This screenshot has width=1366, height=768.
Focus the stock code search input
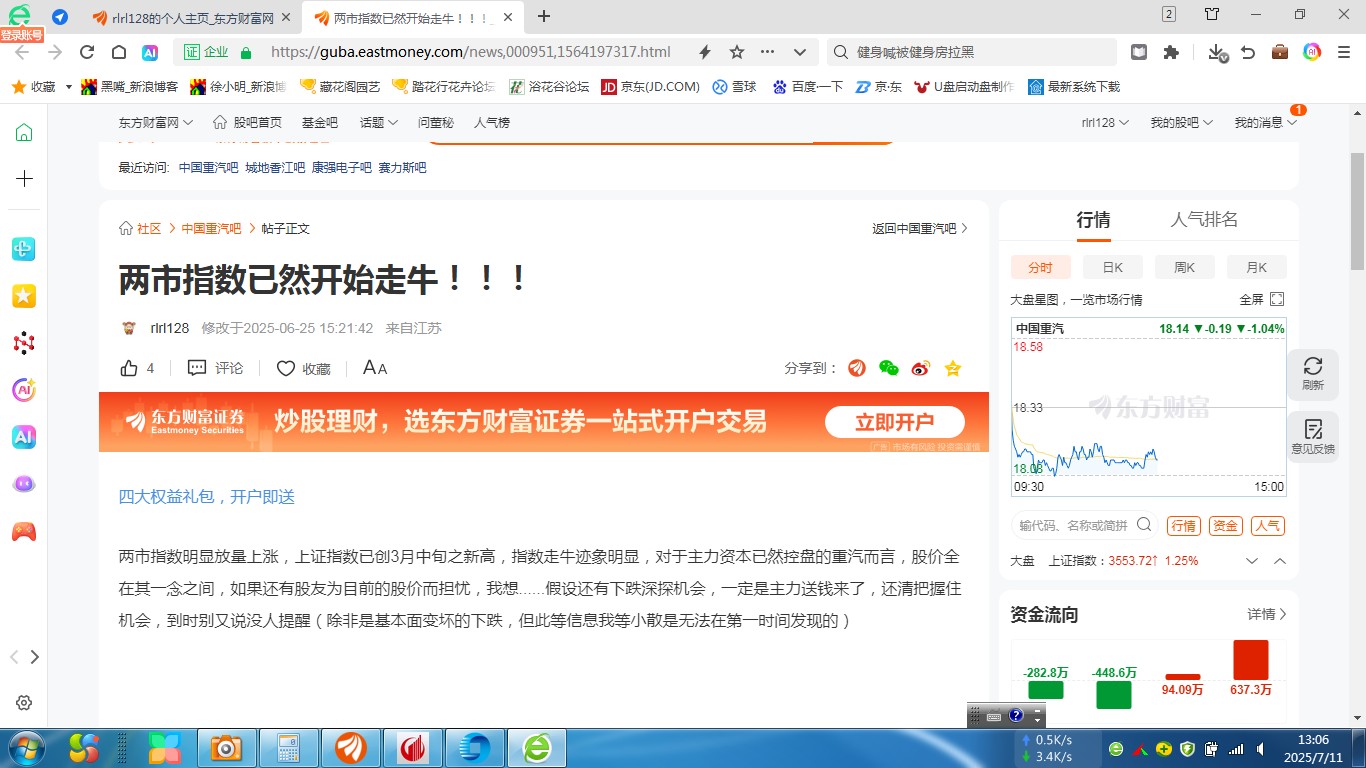tap(1073, 525)
